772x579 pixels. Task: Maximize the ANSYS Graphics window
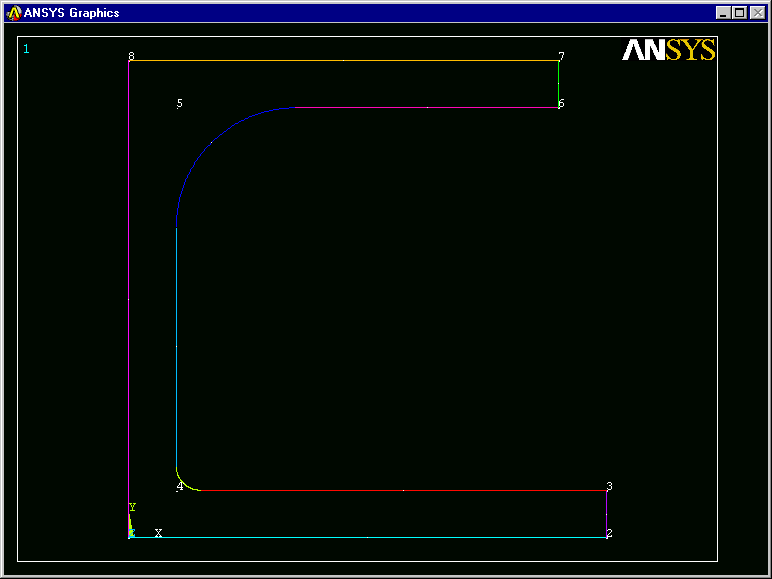click(x=740, y=13)
